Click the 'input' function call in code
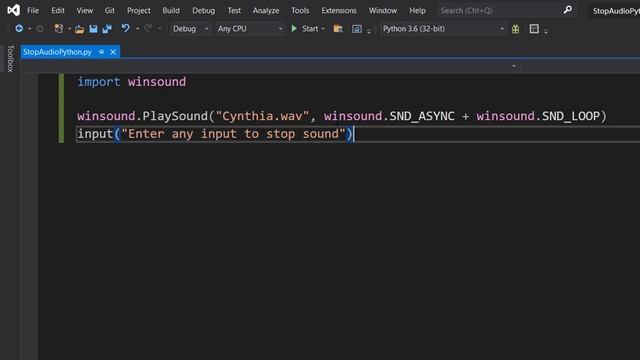 coord(95,134)
